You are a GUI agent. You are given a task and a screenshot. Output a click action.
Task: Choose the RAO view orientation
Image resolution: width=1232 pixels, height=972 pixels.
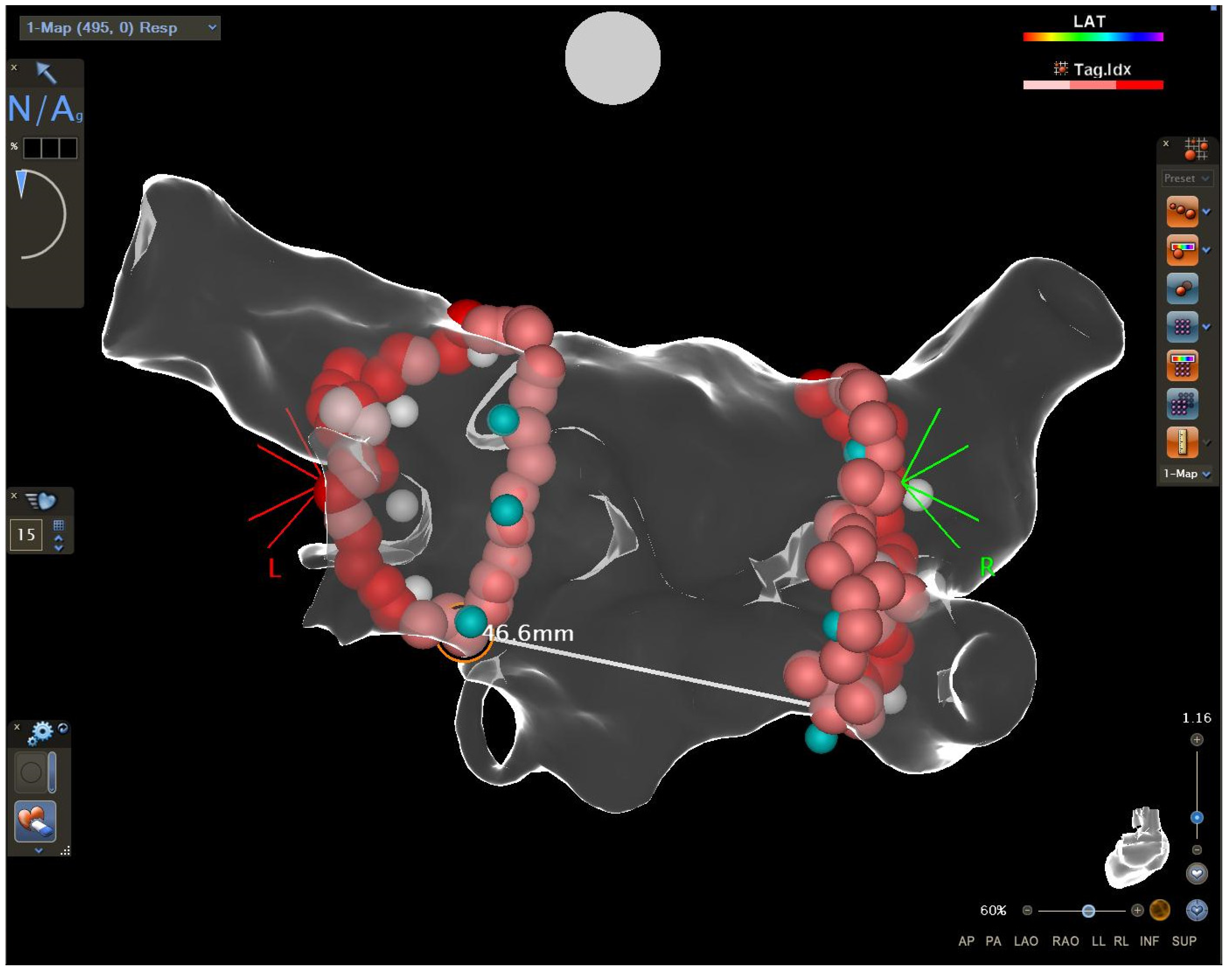tap(1065, 941)
